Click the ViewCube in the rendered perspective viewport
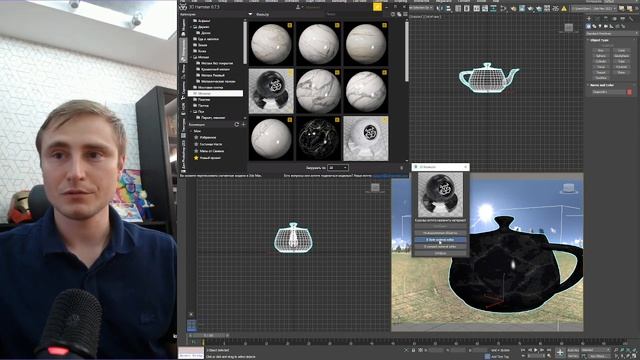This screenshot has height=360, width=640. (x=568, y=189)
